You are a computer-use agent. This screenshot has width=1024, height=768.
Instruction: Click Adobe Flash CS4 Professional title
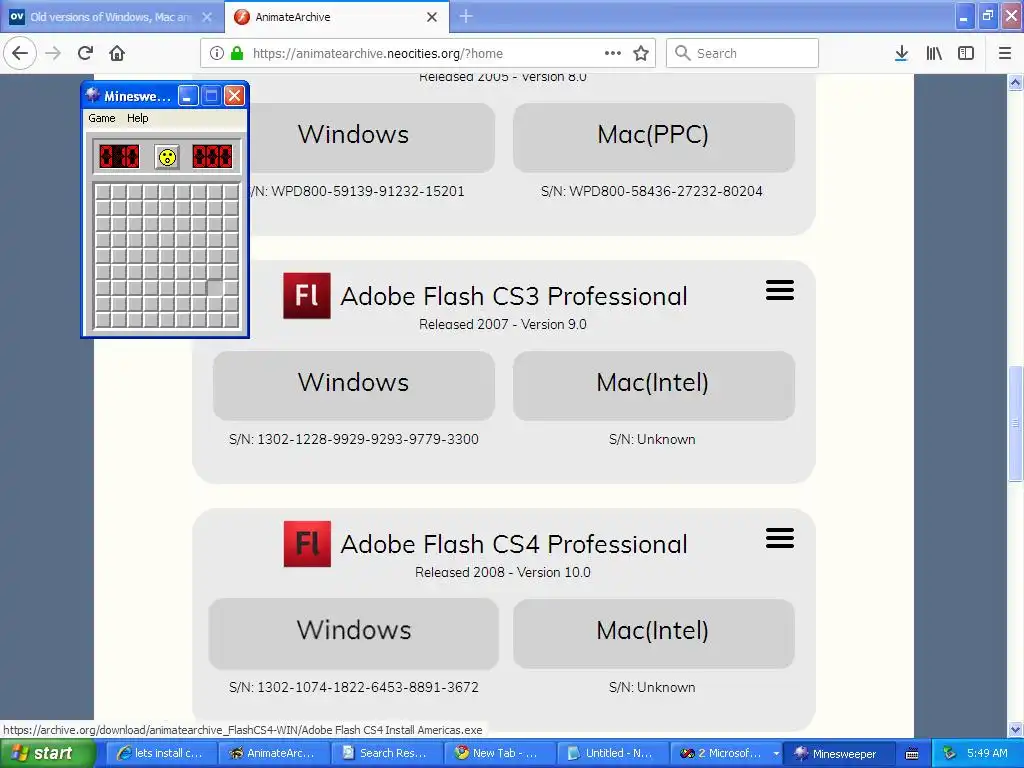point(514,545)
